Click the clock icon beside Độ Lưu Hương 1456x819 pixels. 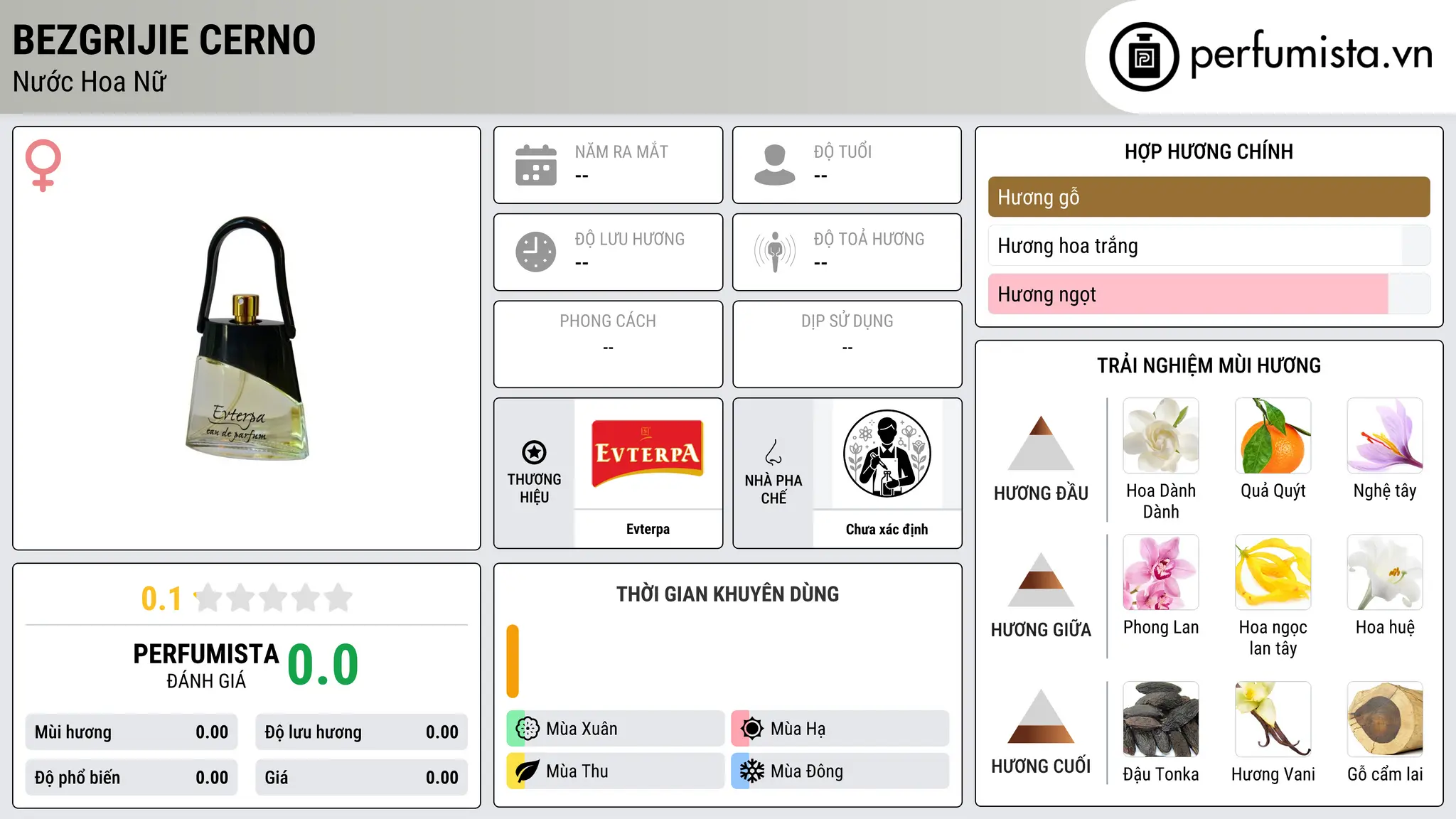536,252
